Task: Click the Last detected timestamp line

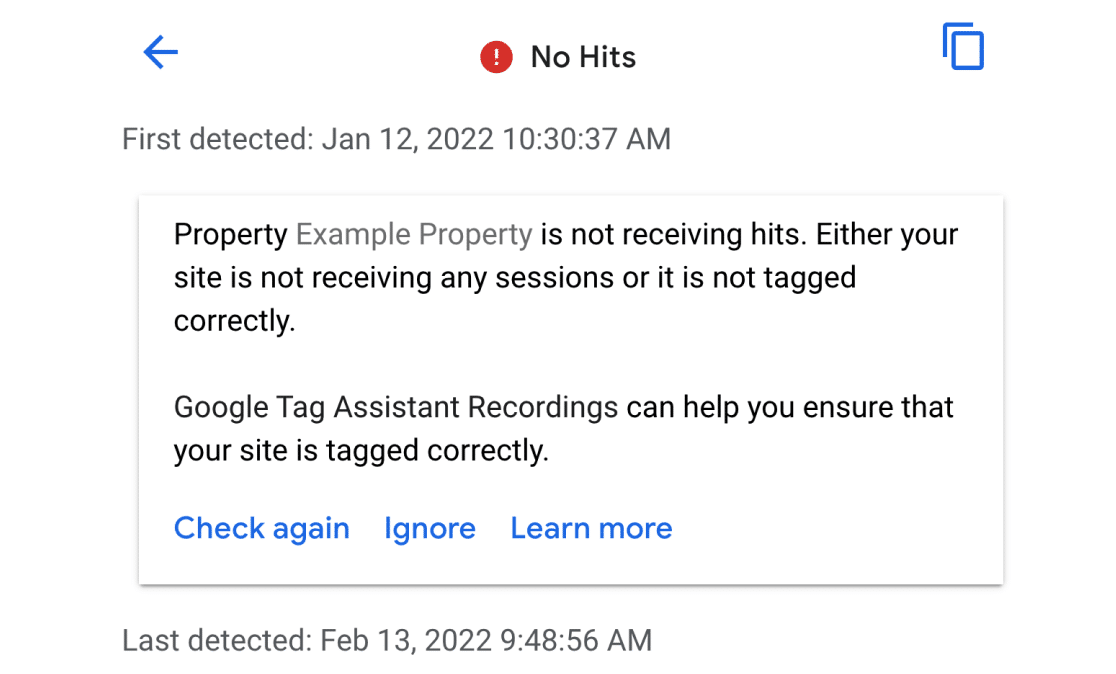Action: tap(387, 640)
